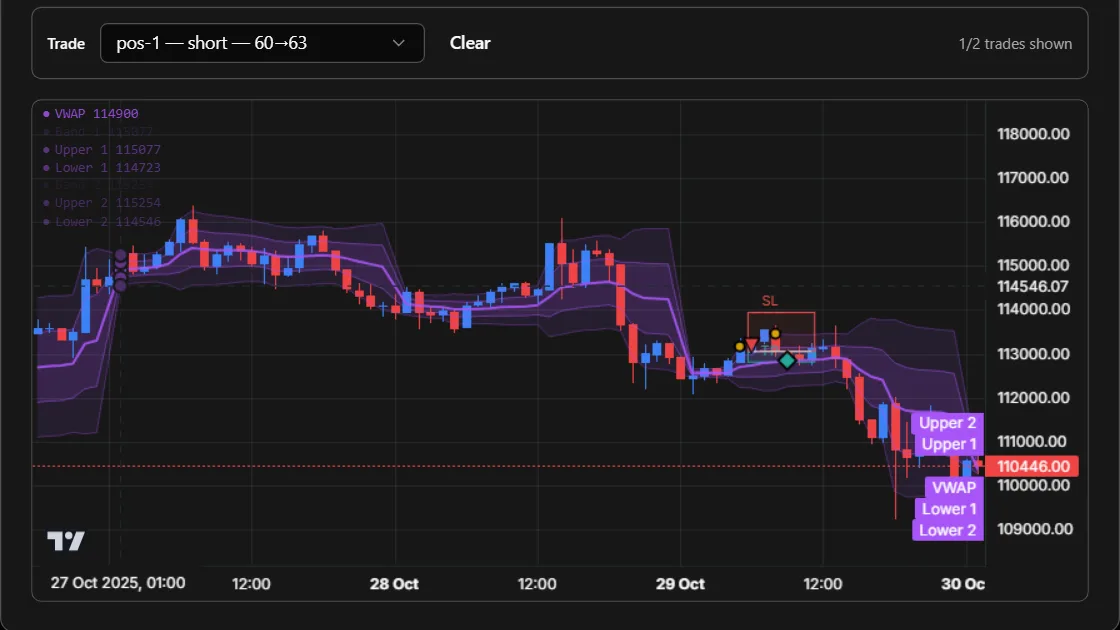The height and width of the screenshot is (630, 1120).
Task: Click the '30 Oc' time axis label
Action: (x=963, y=584)
